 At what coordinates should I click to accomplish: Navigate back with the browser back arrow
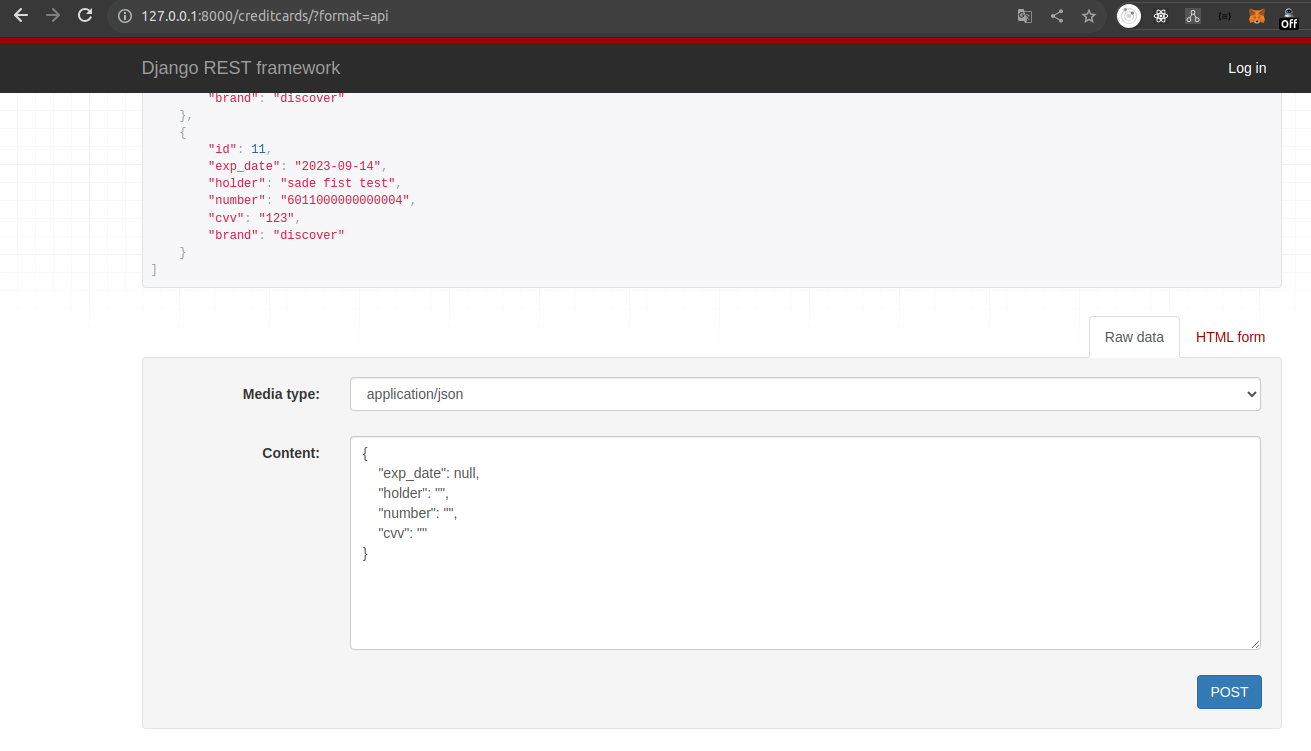click(21, 15)
